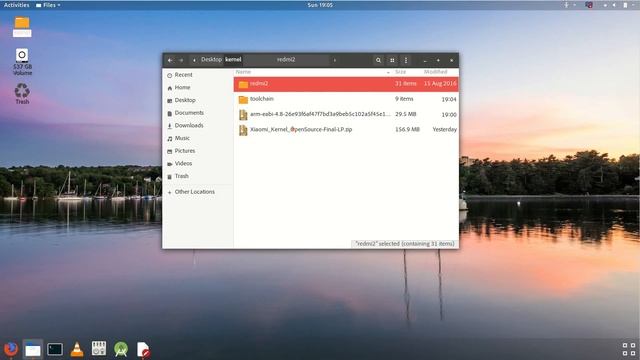Click the 31 items cell of redmi2
This screenshot has height=360, width=640.
[x=405, y=84]
